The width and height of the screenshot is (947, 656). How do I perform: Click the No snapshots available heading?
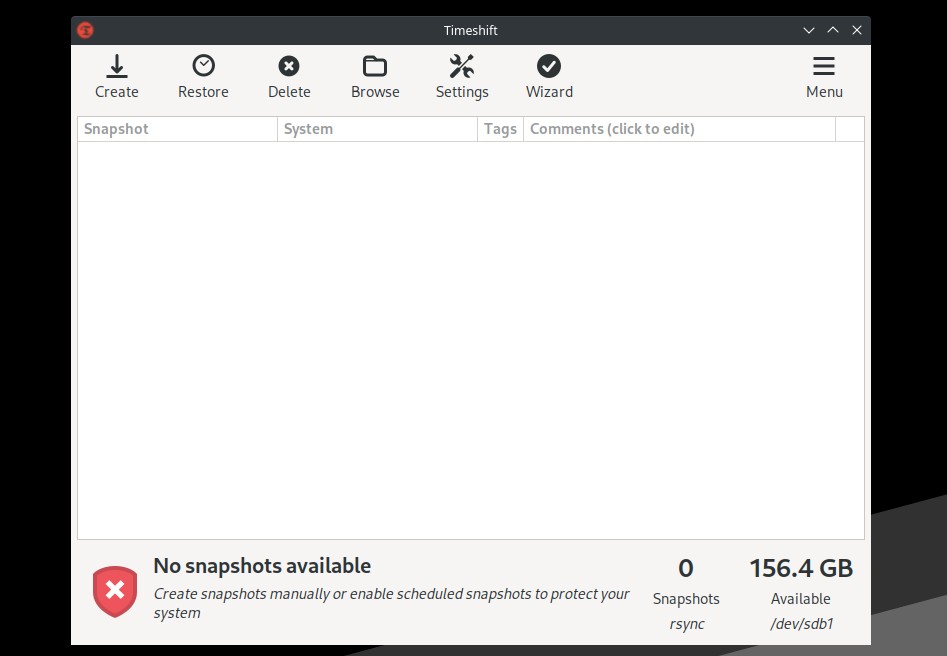coord(262,566)
